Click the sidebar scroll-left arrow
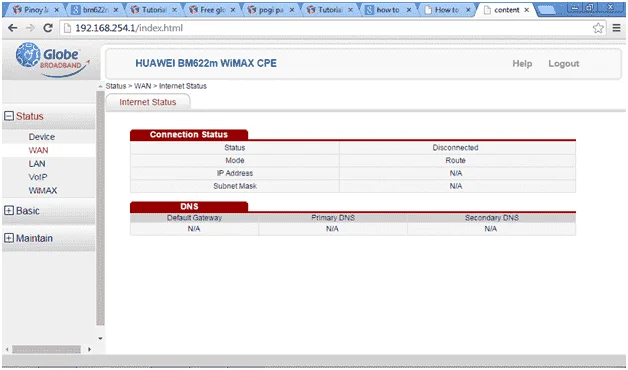Viewport: 628px width, 370px height. [7, 350]
